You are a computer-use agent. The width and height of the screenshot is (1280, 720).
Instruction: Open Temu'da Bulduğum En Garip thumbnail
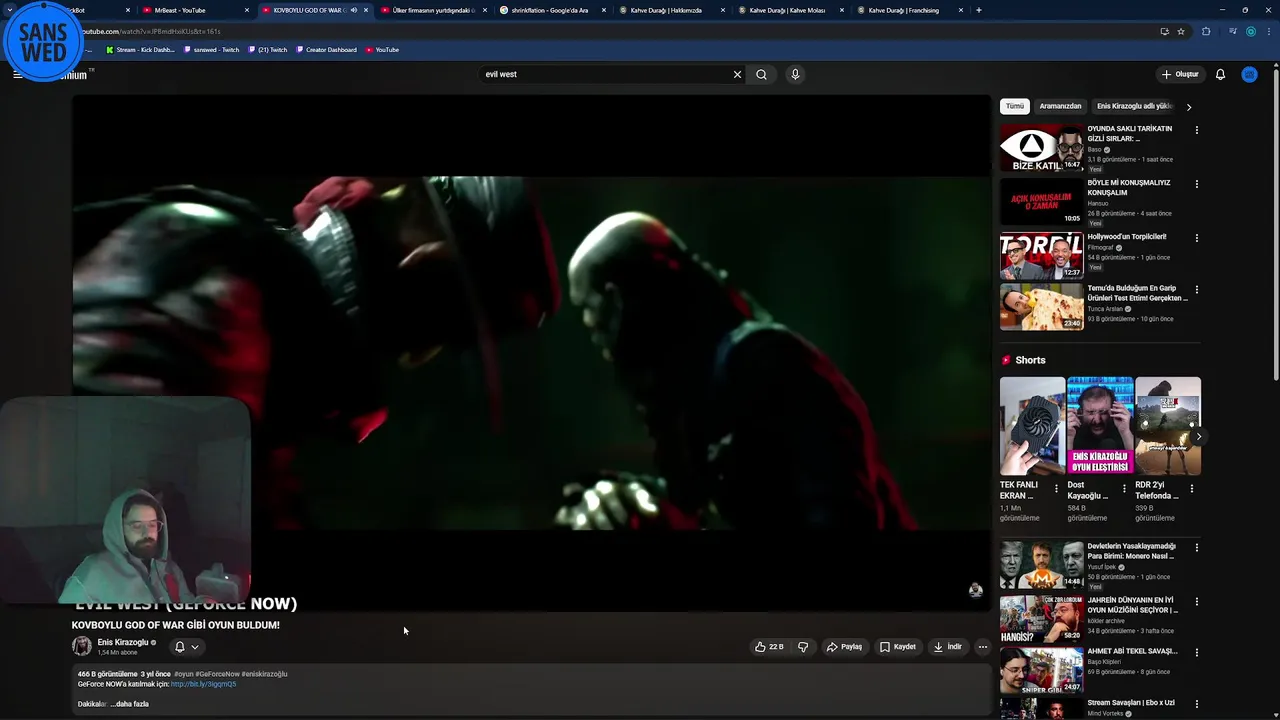(x=1041, y=307)
